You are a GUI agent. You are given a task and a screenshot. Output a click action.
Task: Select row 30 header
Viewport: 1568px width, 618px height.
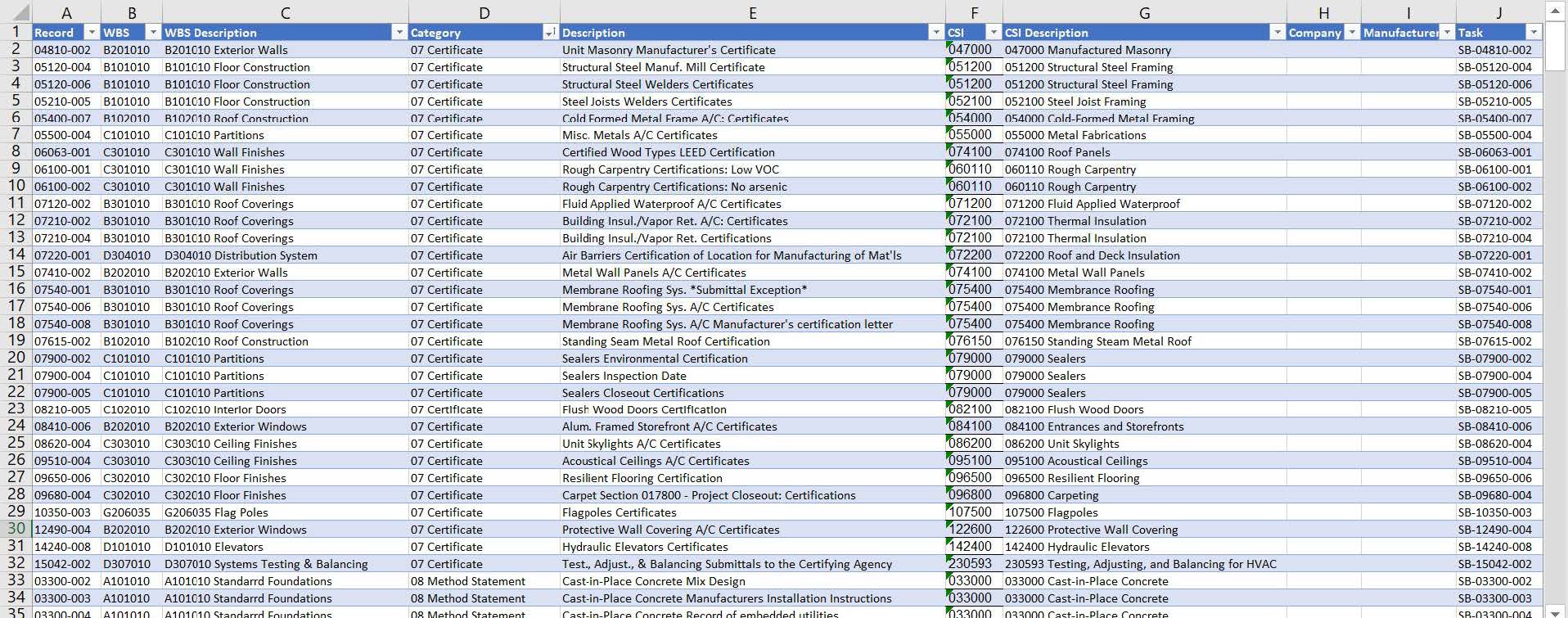(x=16, y=529)
